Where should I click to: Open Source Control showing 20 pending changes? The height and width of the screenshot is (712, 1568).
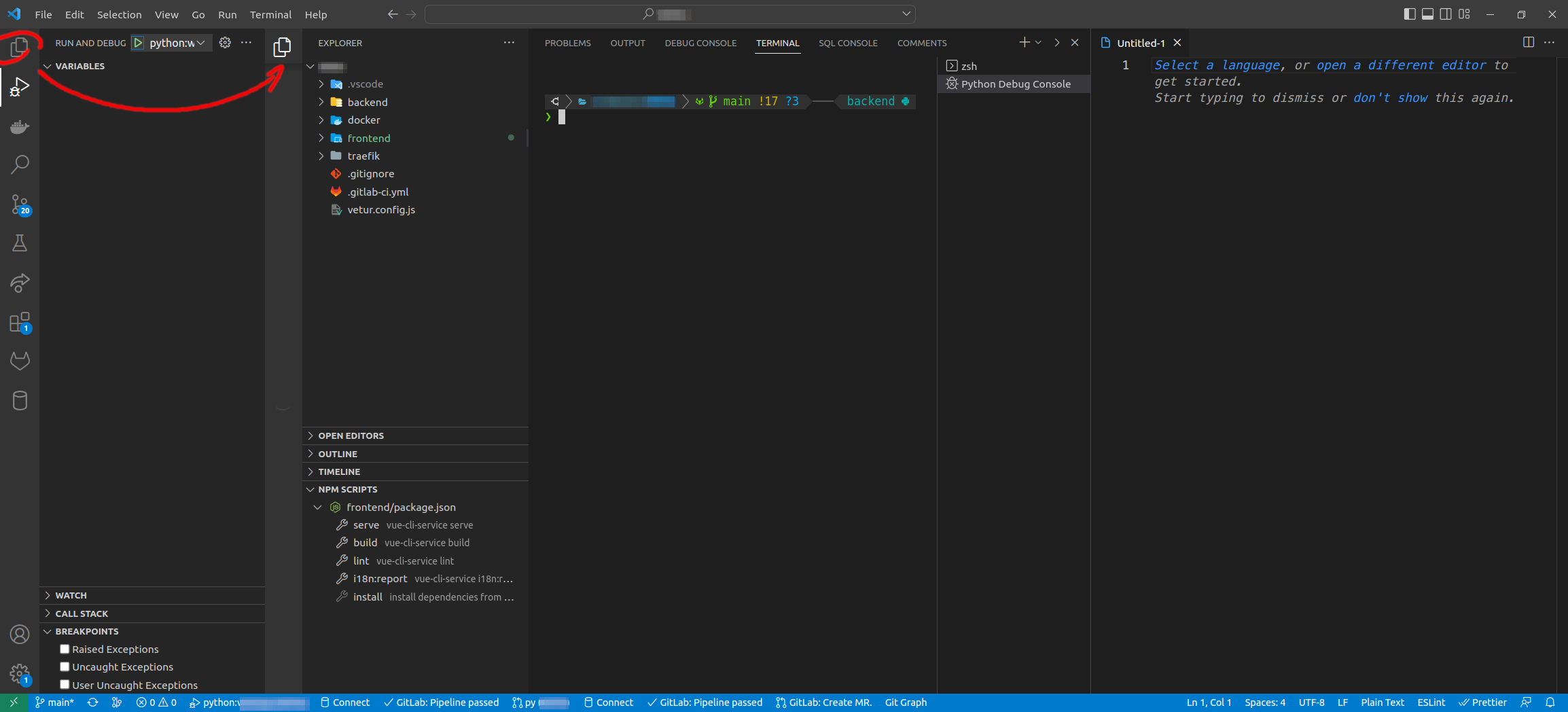pos(20,204)
